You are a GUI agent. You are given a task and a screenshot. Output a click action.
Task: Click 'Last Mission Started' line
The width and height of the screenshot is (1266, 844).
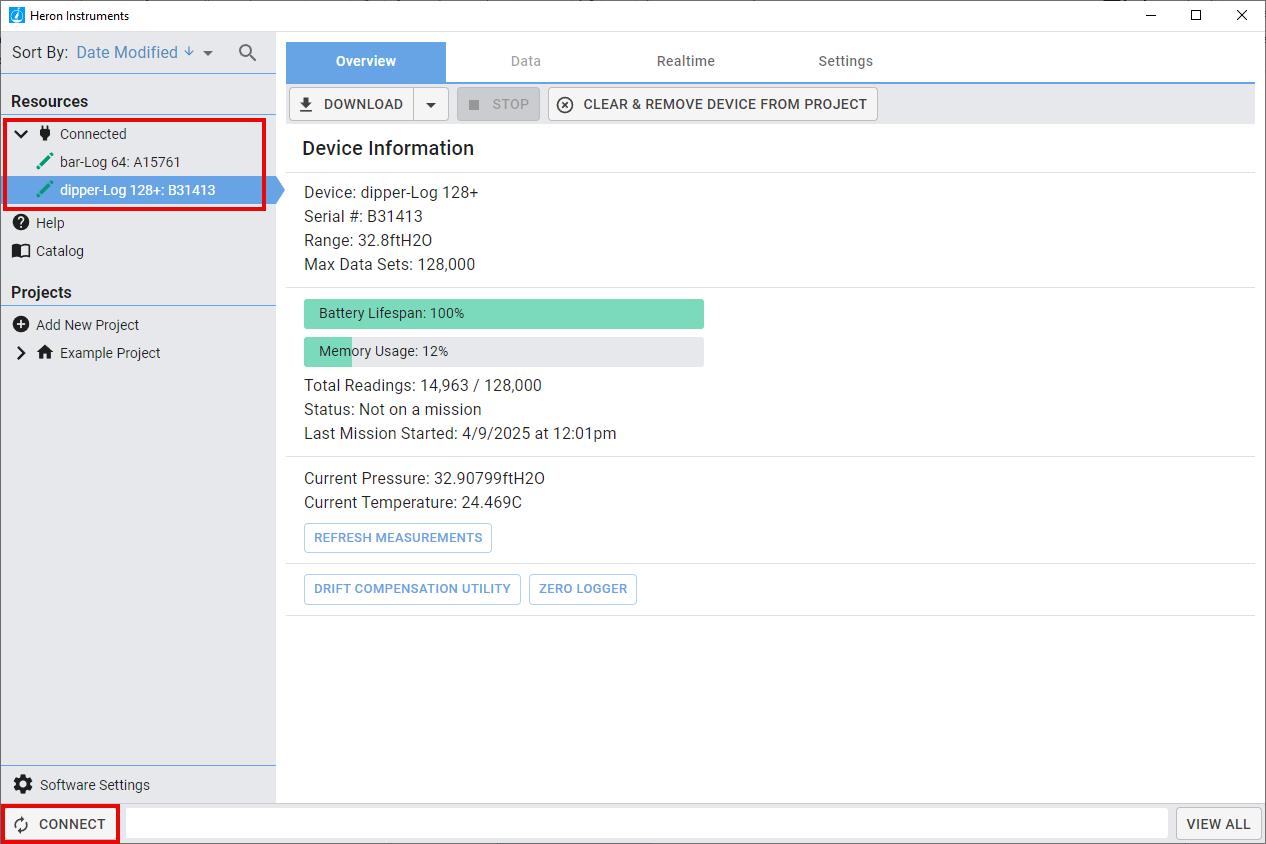click(x=460, y=433)
